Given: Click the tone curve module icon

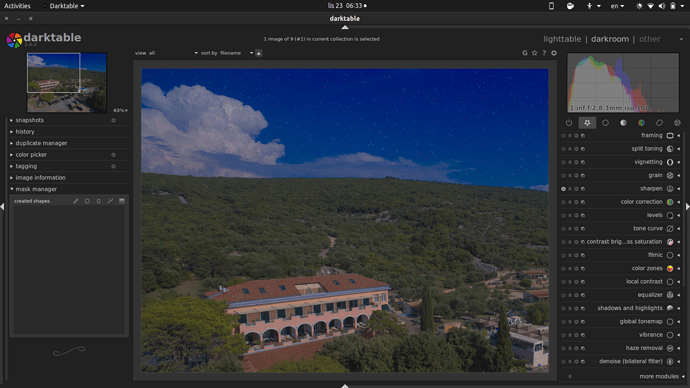Looking at the screenshot, I should tap(670, 228).
